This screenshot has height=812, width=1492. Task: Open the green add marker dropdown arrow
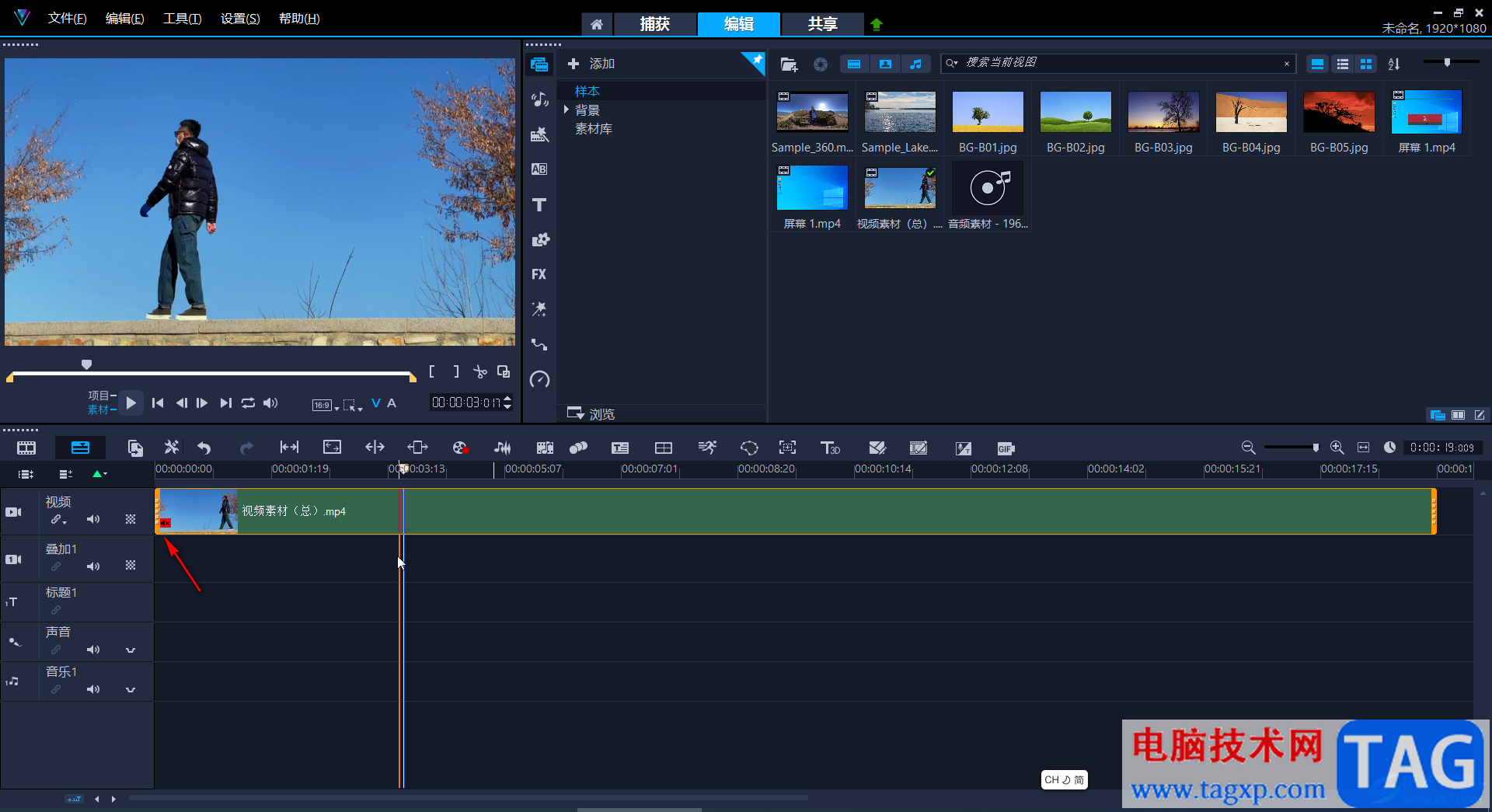pyautogui.click(x=99, y=474)
